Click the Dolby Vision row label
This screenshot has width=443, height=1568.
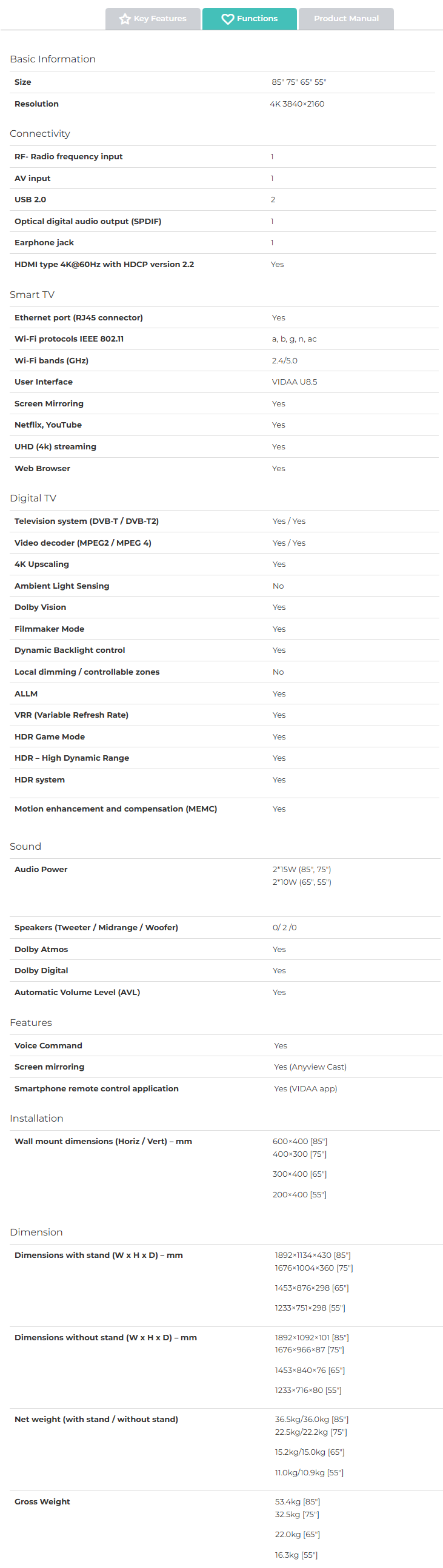click(x=40, y=607)
